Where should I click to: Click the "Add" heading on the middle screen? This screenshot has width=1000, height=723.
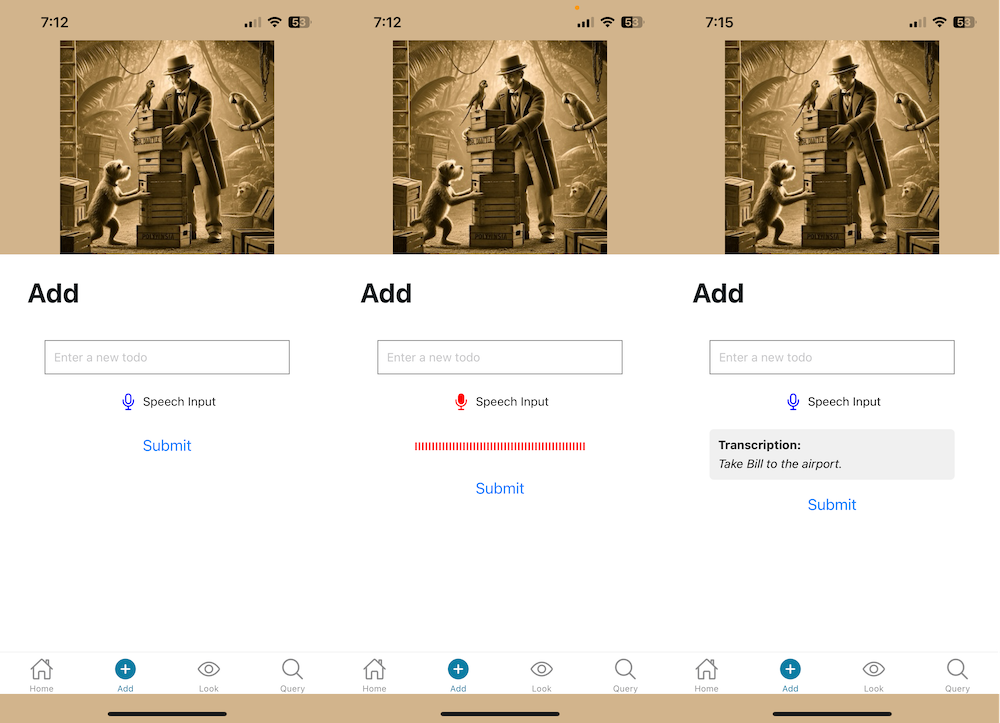(386, 294)
